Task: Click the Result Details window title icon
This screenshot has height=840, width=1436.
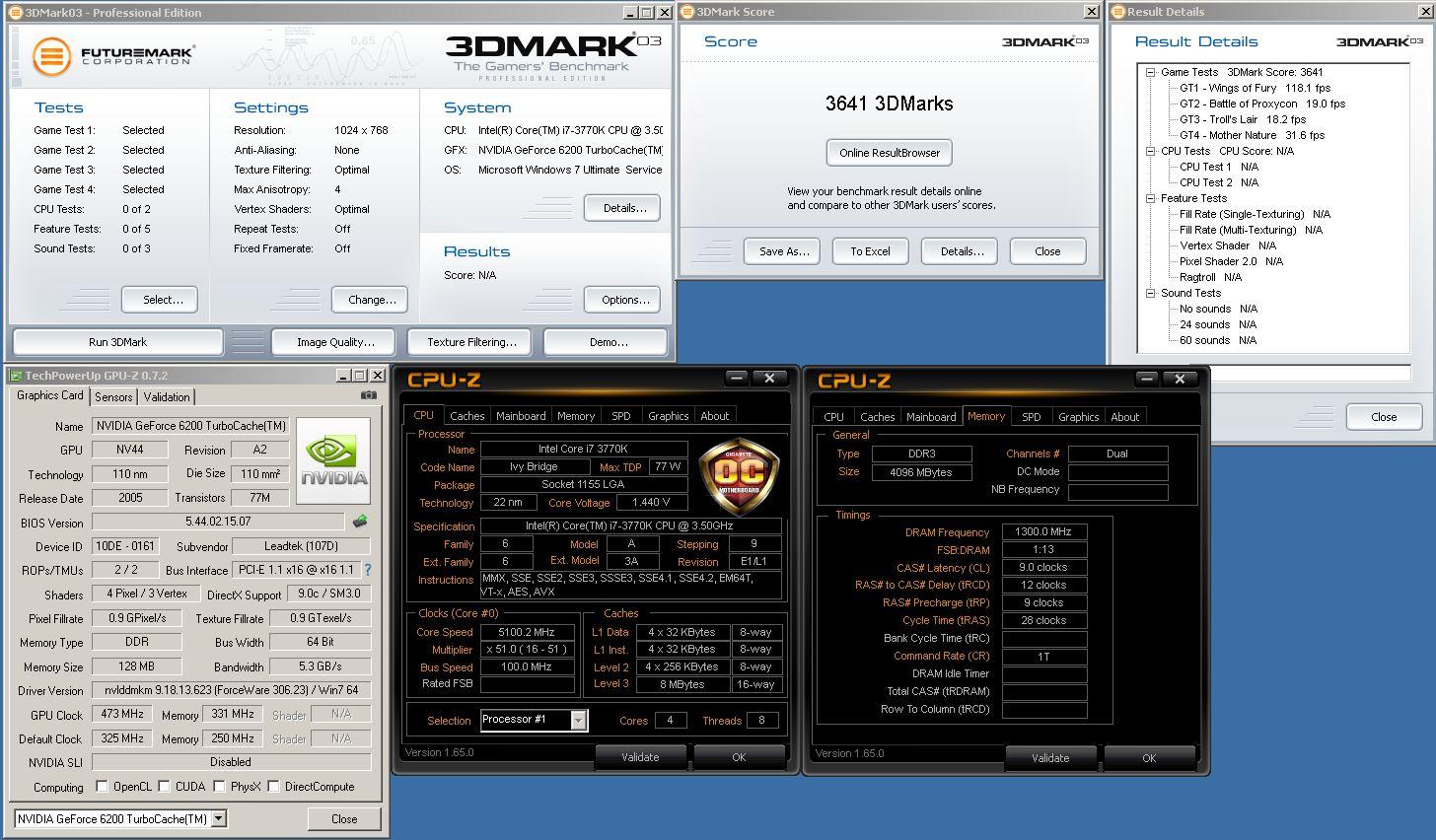Action: point(1117,12)
